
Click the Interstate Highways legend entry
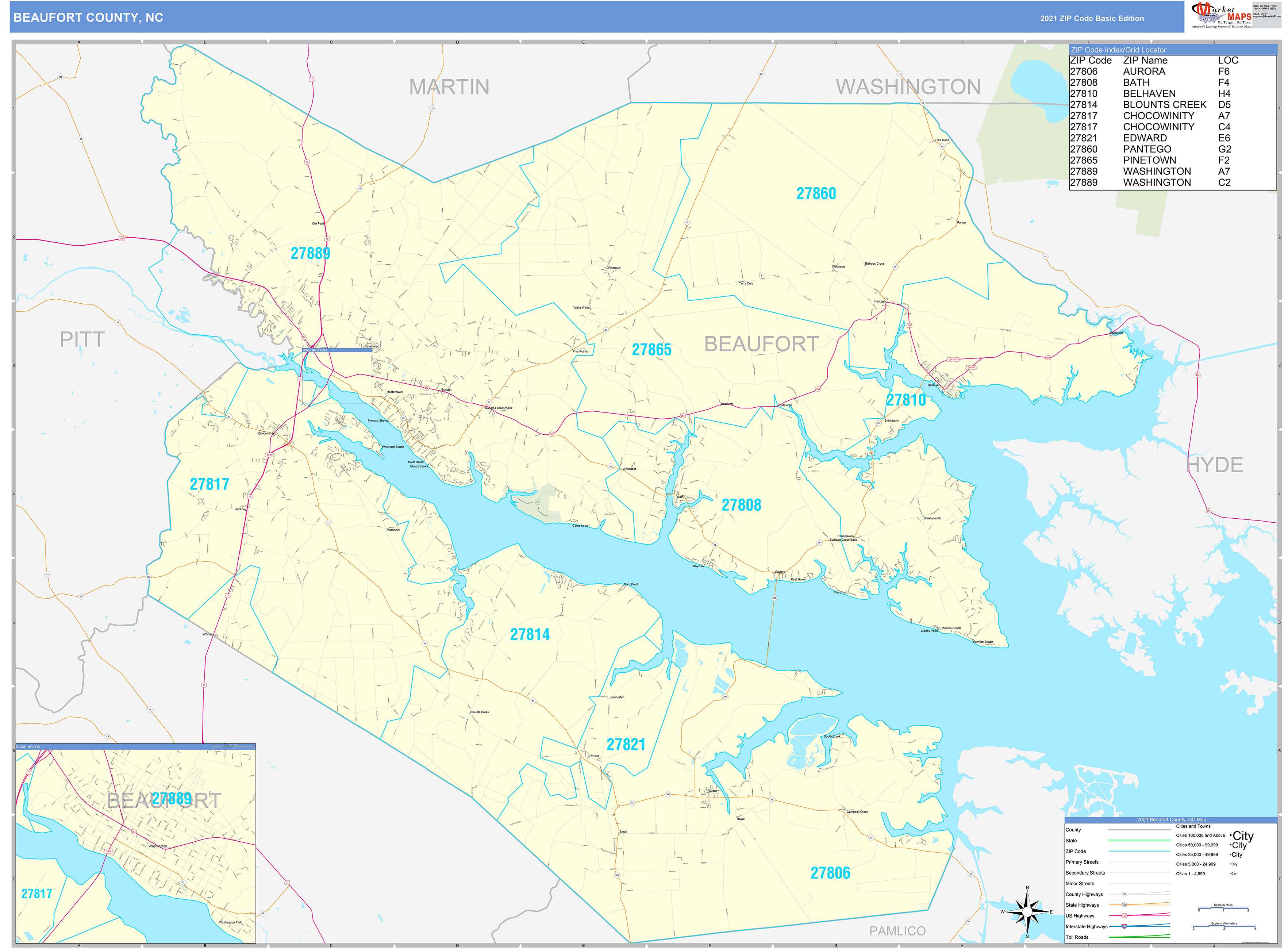tap(1118, 927)
